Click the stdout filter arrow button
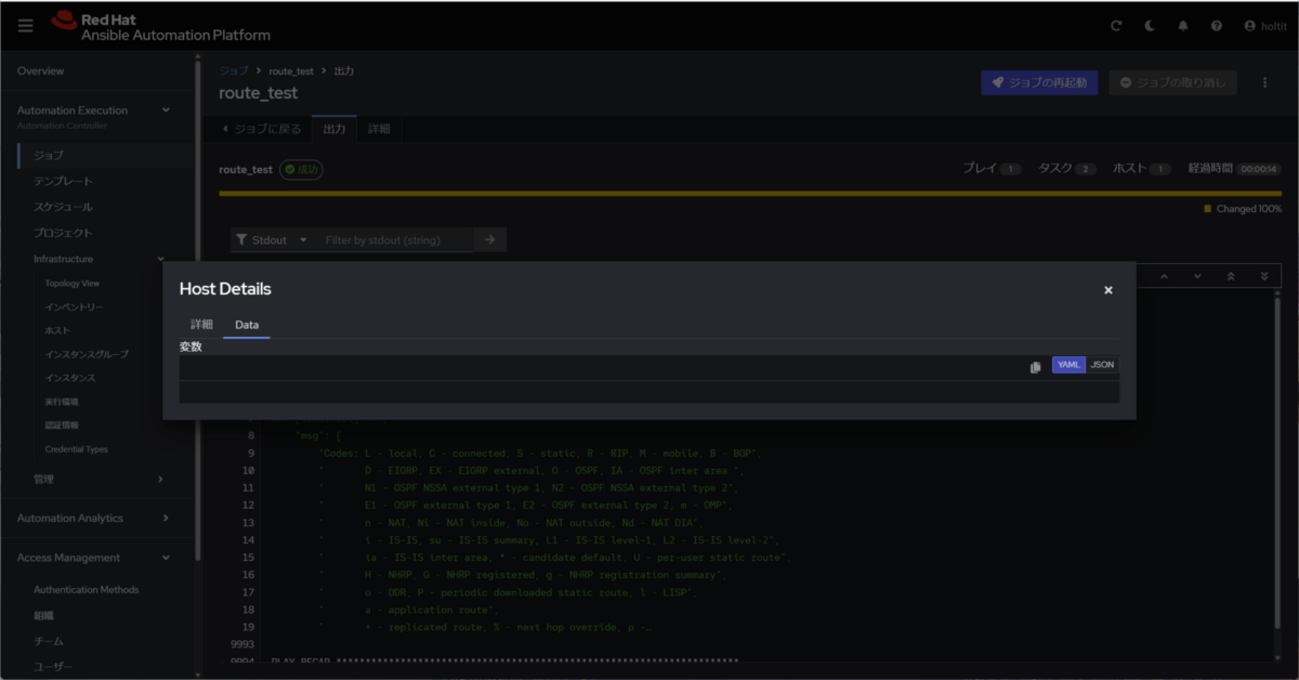1299x680 pixels. (x=490, y=240)
